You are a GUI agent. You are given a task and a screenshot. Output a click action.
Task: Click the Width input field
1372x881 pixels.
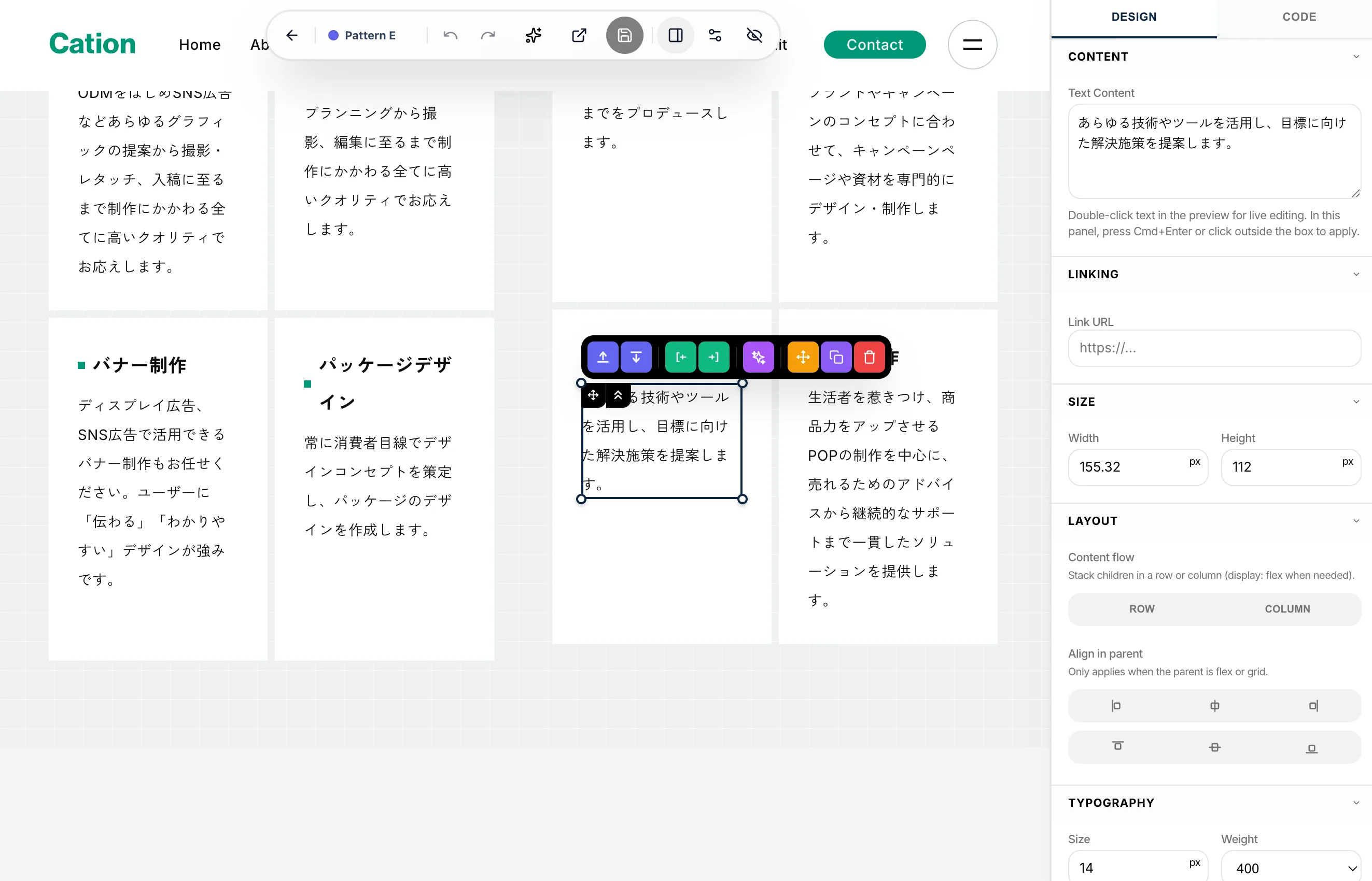(x=1138, y=467)
